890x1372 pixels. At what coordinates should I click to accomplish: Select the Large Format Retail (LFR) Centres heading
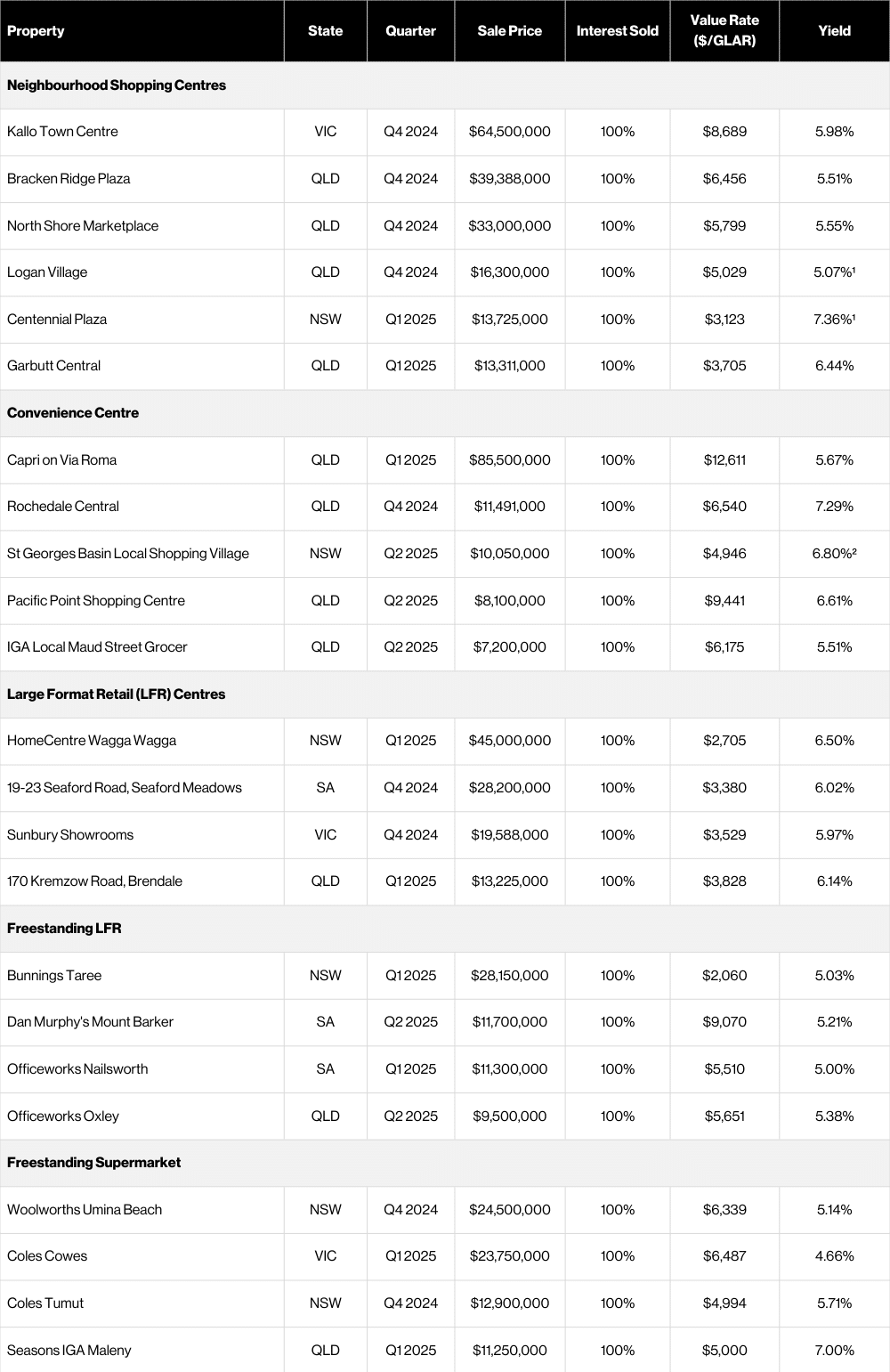coord(116,694)
